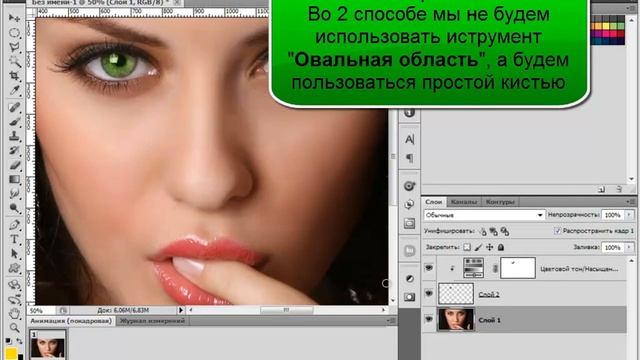
Task: Toggle lock all padlock icon
Action: [501, 247]
